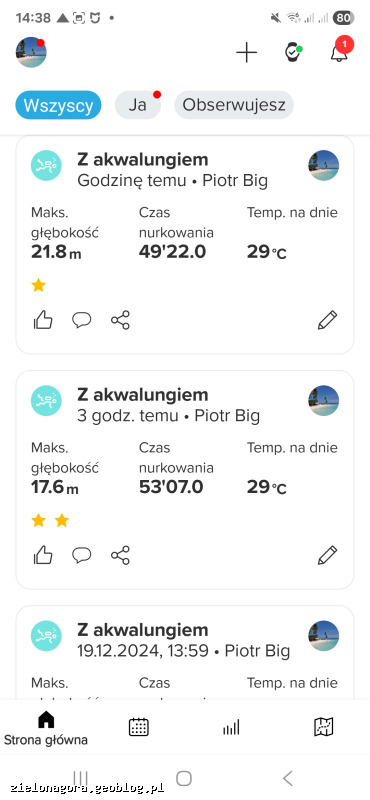Edit the 17.6 m dive with pencil icon

(327, 555)
